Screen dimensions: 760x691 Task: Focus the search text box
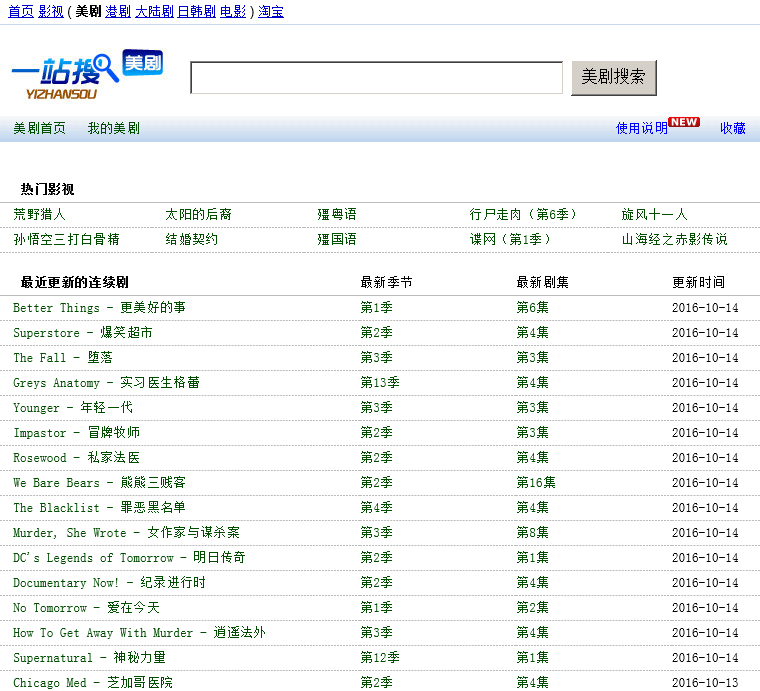(x=377, y=78)
